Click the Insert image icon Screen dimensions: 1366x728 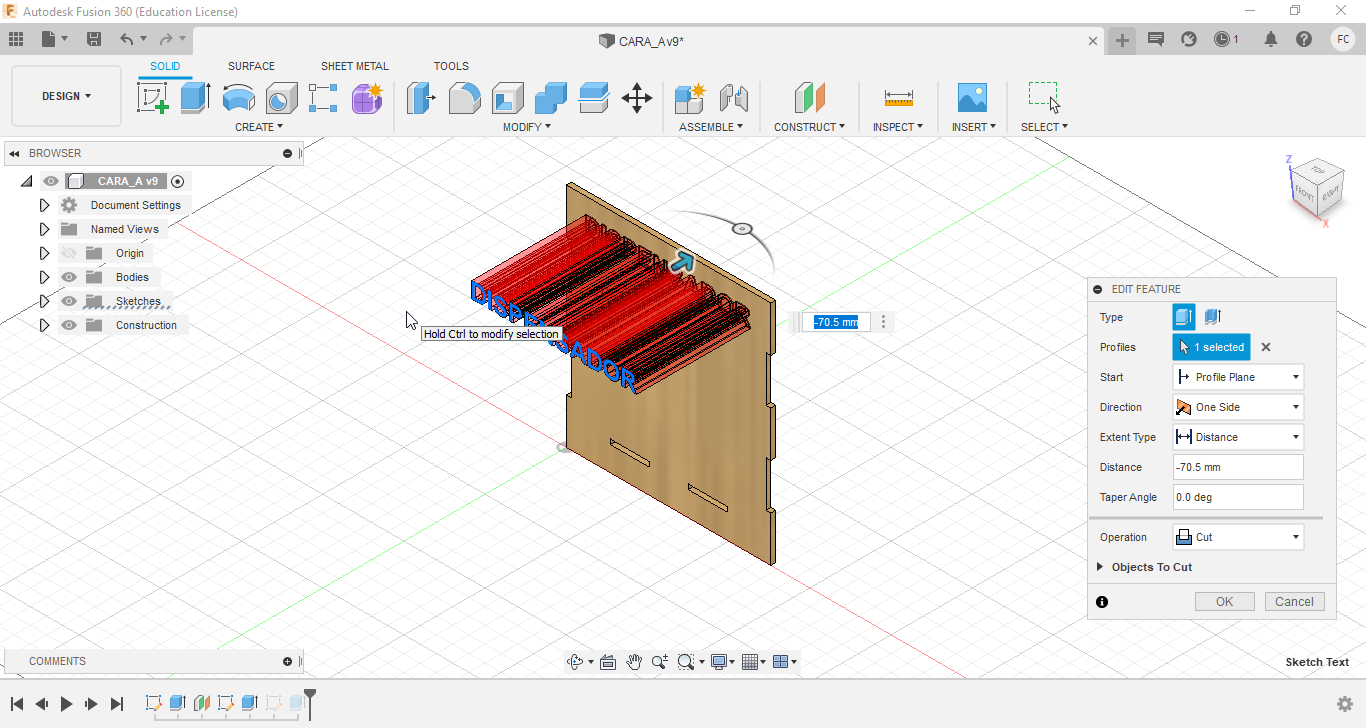click(x=972, y=98)
